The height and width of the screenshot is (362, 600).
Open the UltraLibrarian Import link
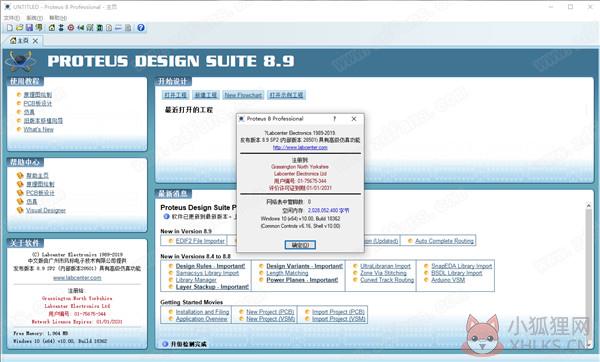385,266
